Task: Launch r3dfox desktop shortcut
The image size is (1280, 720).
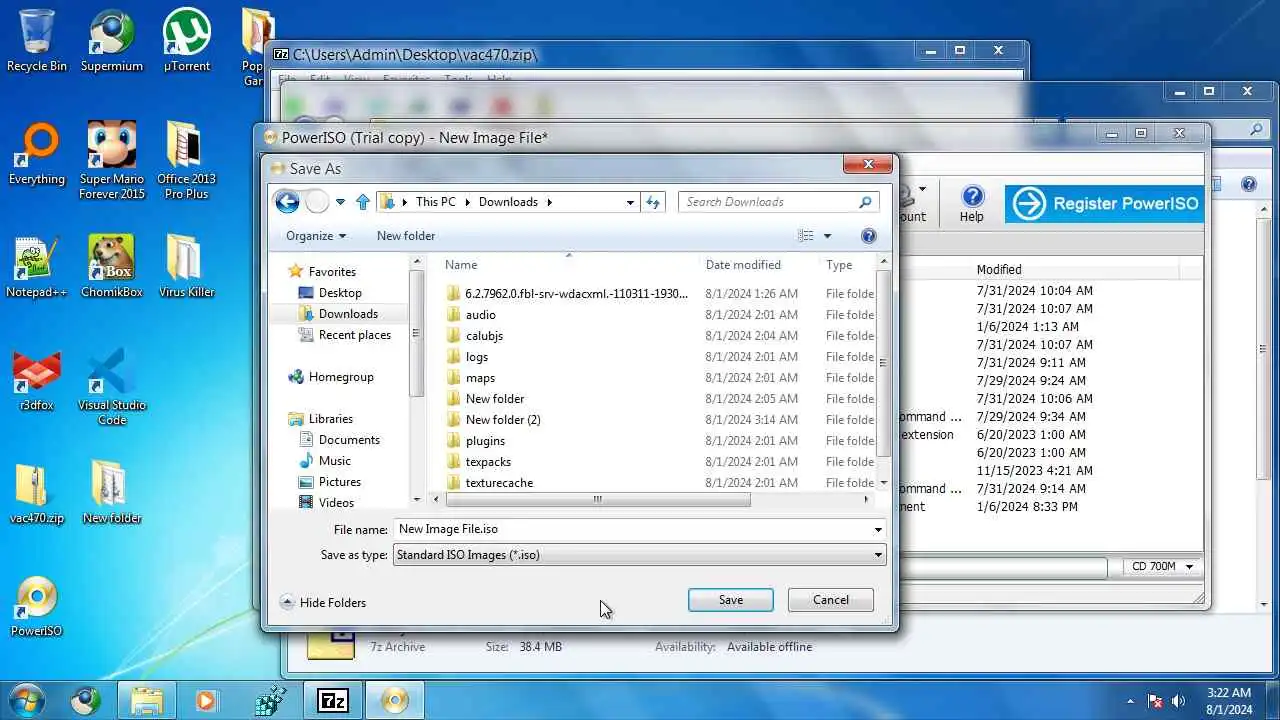Action: click(37, 381)
